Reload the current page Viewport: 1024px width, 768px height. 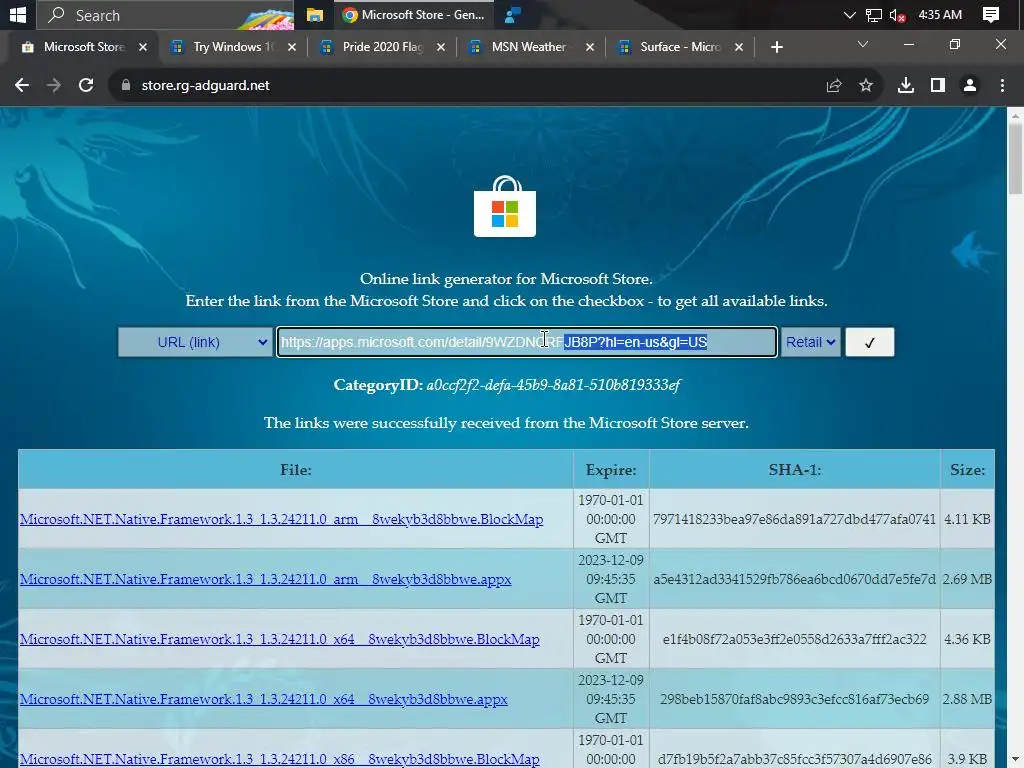(86, 85)
